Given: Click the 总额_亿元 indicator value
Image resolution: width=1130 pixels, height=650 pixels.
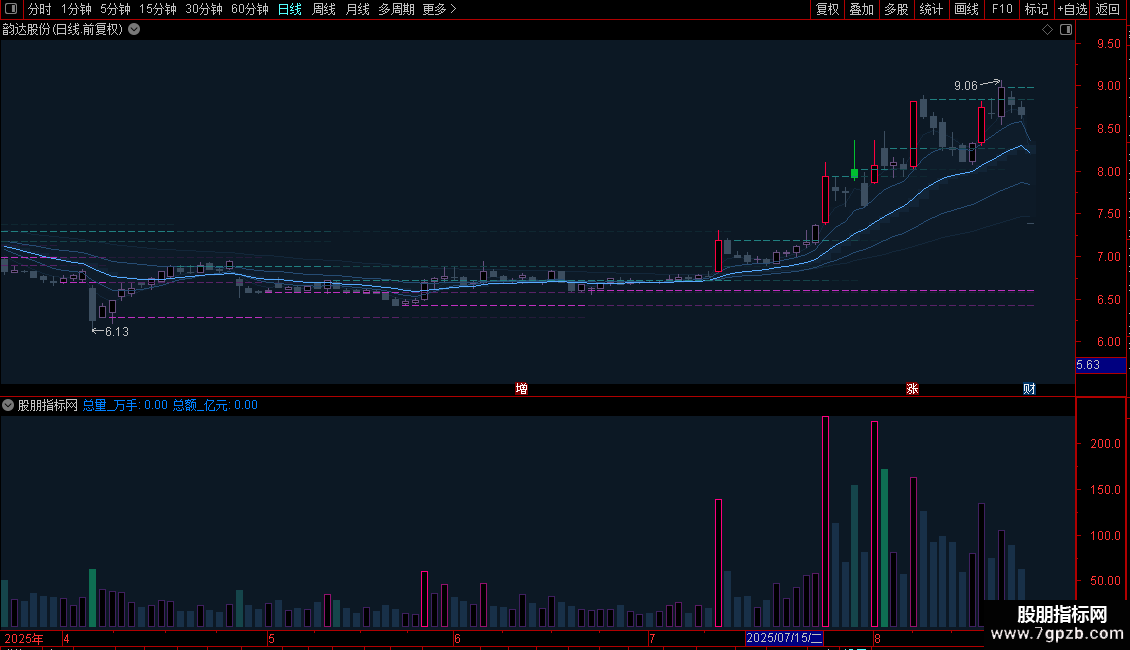Looking at the screenshot, I should [215, 405].
